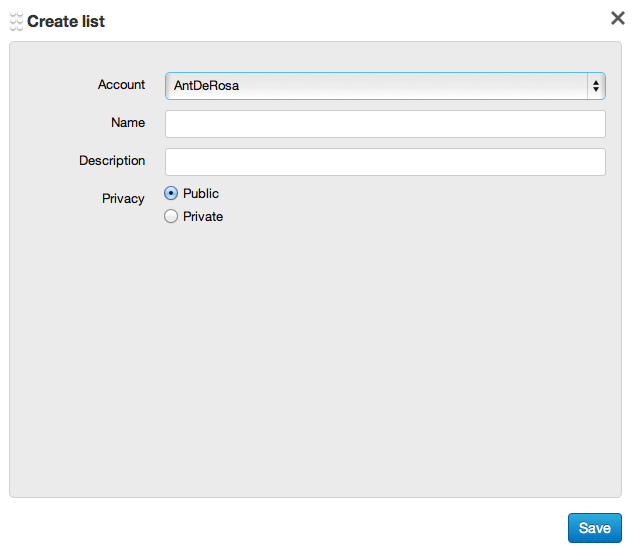Screen dimensions: 635x550
Task: Select the Public radio button
Action: (x=171, y=194)
